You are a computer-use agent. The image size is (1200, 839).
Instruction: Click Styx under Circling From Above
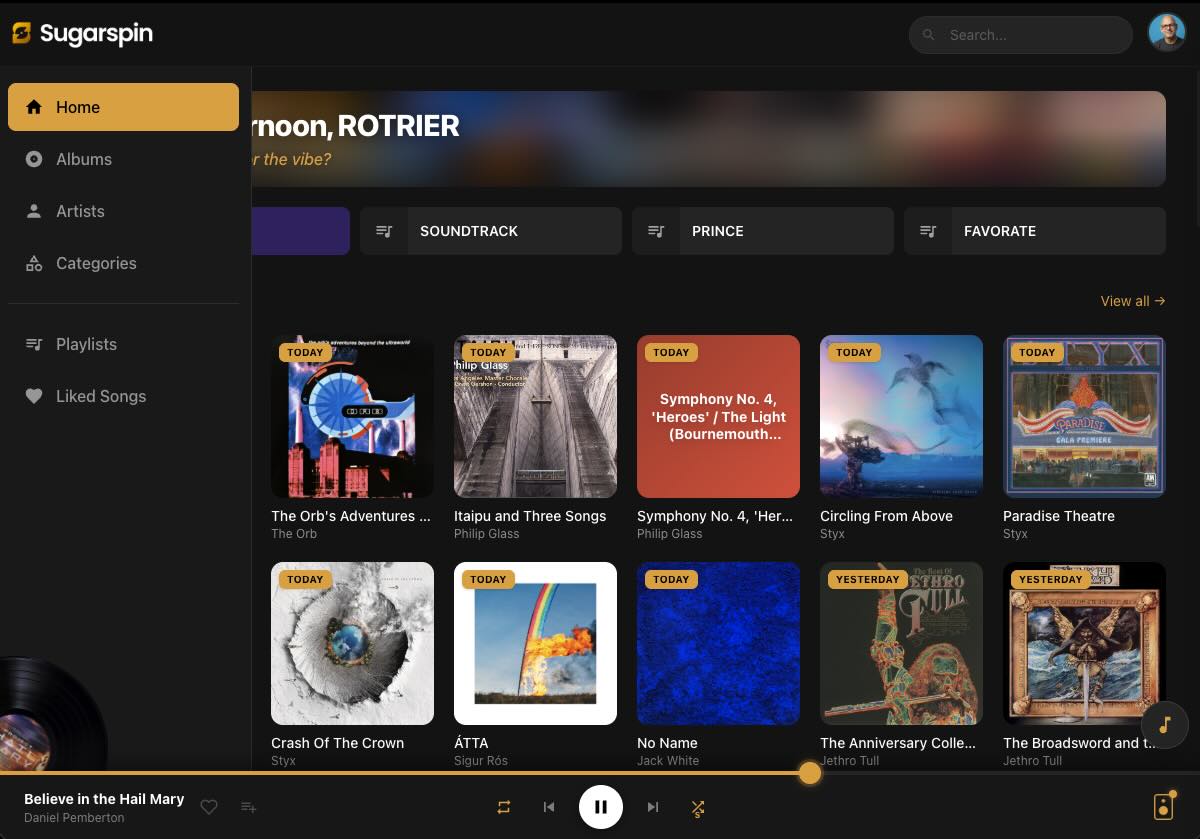pyautogui.click(x=832, y=534)
